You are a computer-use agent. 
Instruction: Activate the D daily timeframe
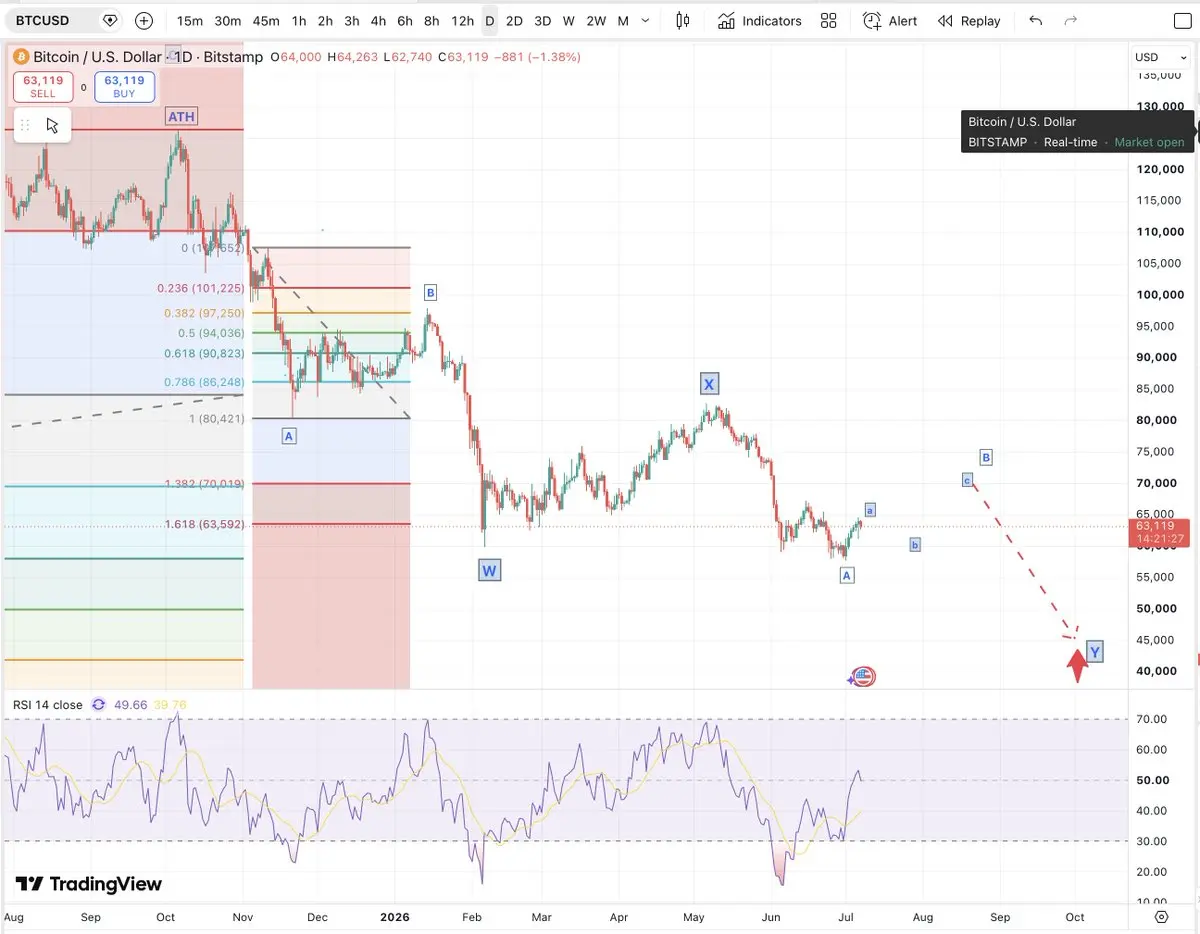click(489, 20)
